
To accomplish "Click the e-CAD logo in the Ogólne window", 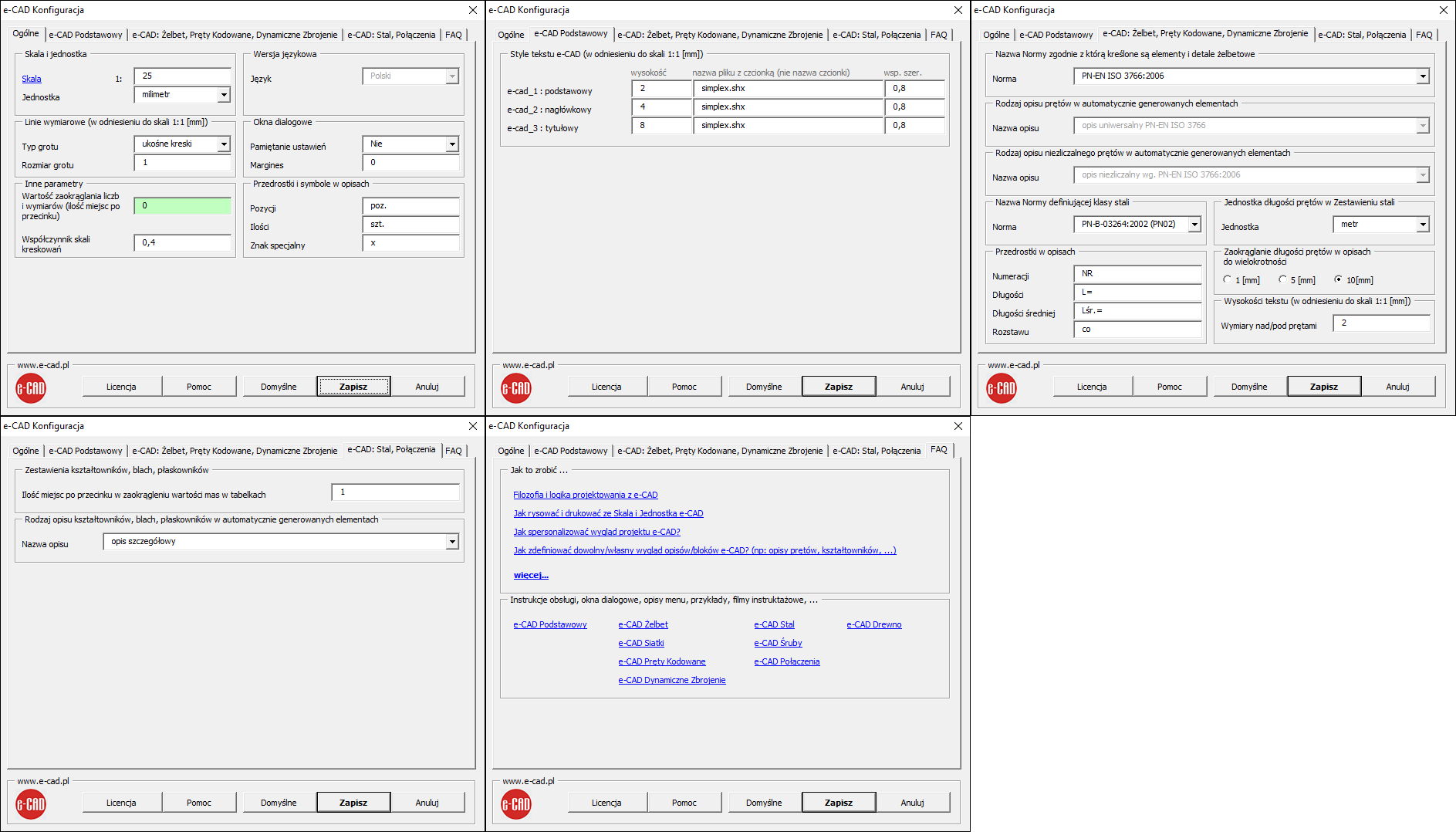I will coord(31,388).
